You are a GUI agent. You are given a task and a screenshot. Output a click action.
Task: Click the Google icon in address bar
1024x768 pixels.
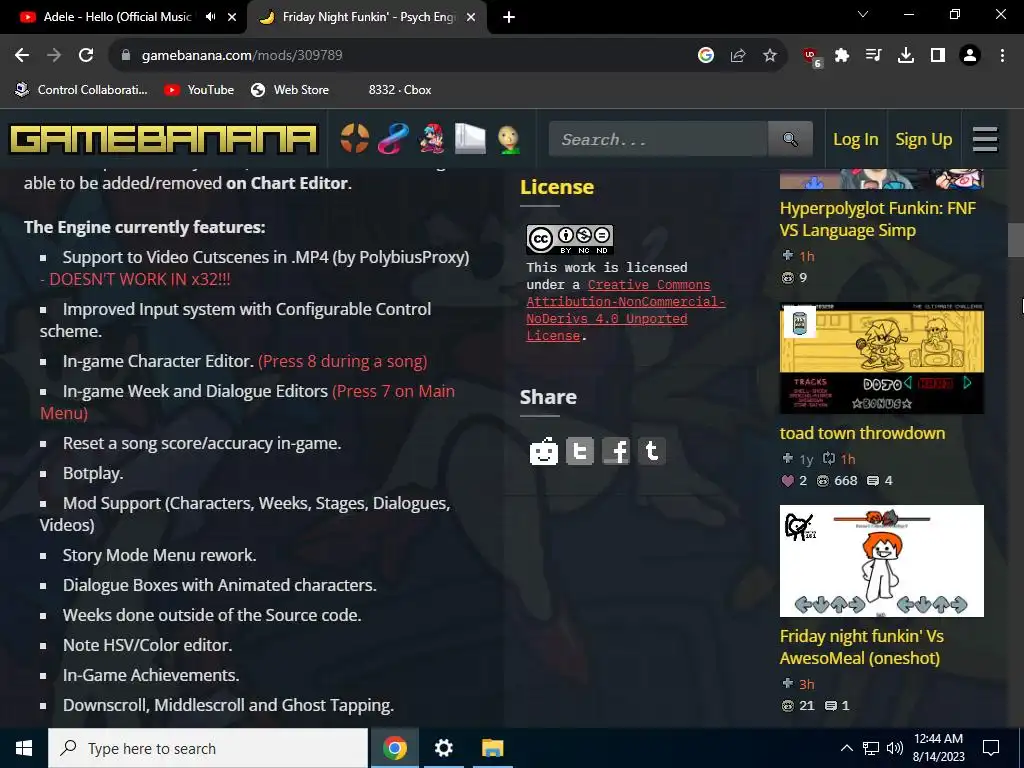[706, 56]
